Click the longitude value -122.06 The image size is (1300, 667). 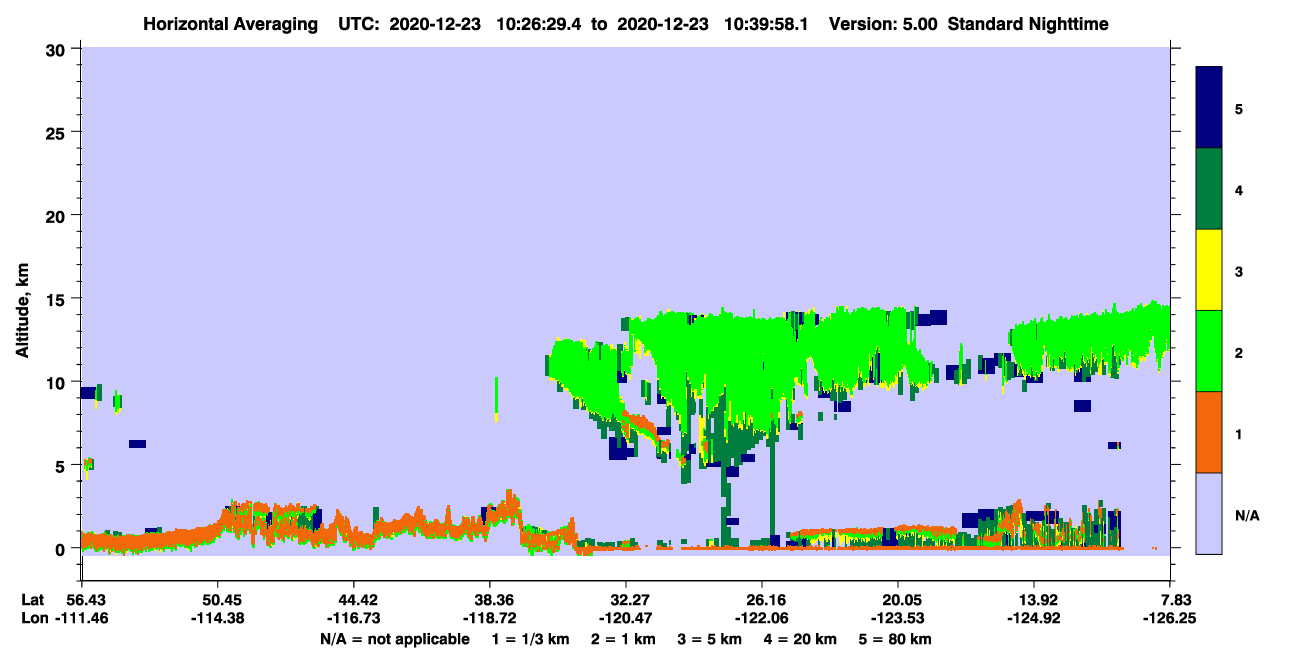point(762,618)
